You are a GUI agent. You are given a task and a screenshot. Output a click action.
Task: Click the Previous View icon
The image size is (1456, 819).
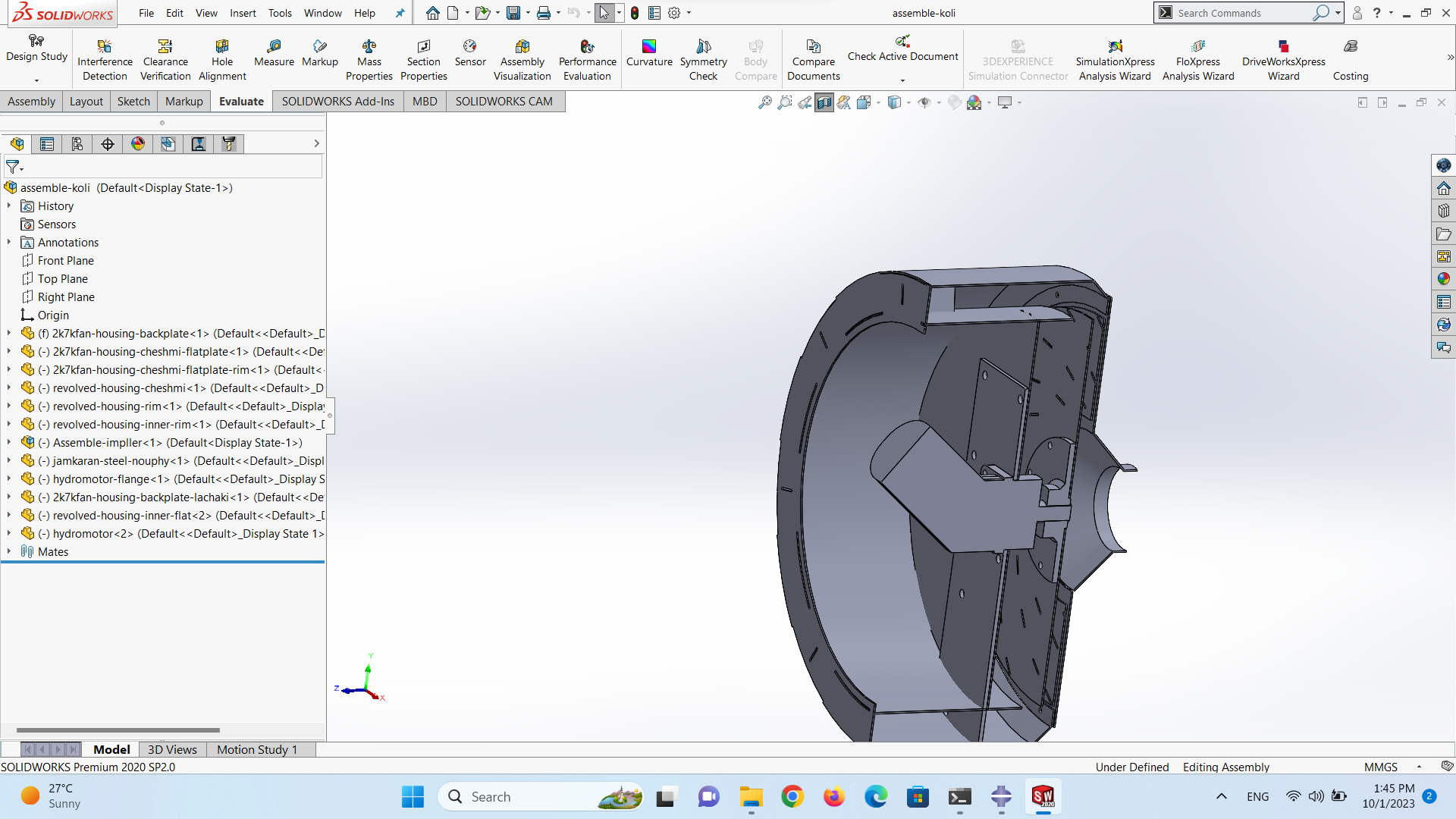(805, 102)
